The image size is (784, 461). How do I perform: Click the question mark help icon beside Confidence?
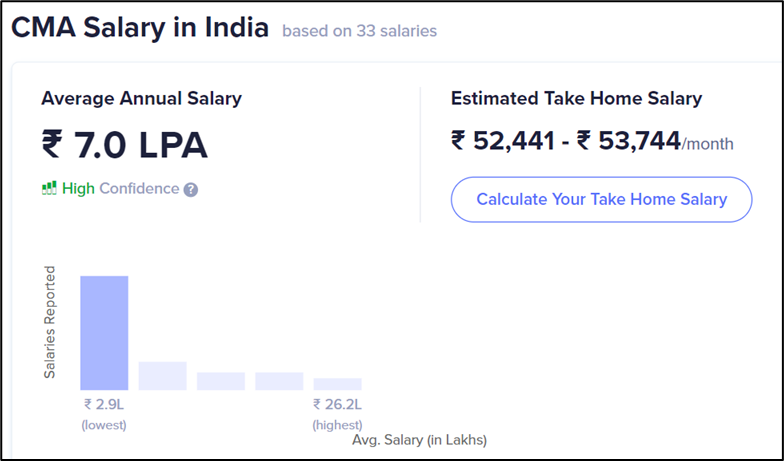[x=190, y=190]
